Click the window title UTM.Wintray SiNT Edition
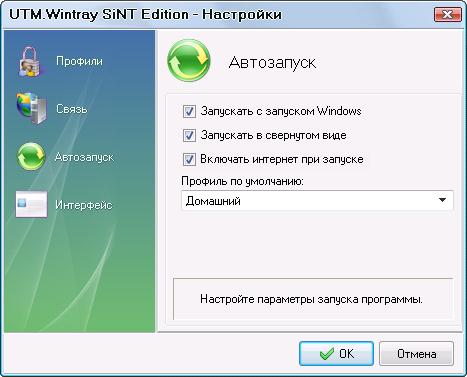This screenshot has width=467, height=377. point(99,15)
